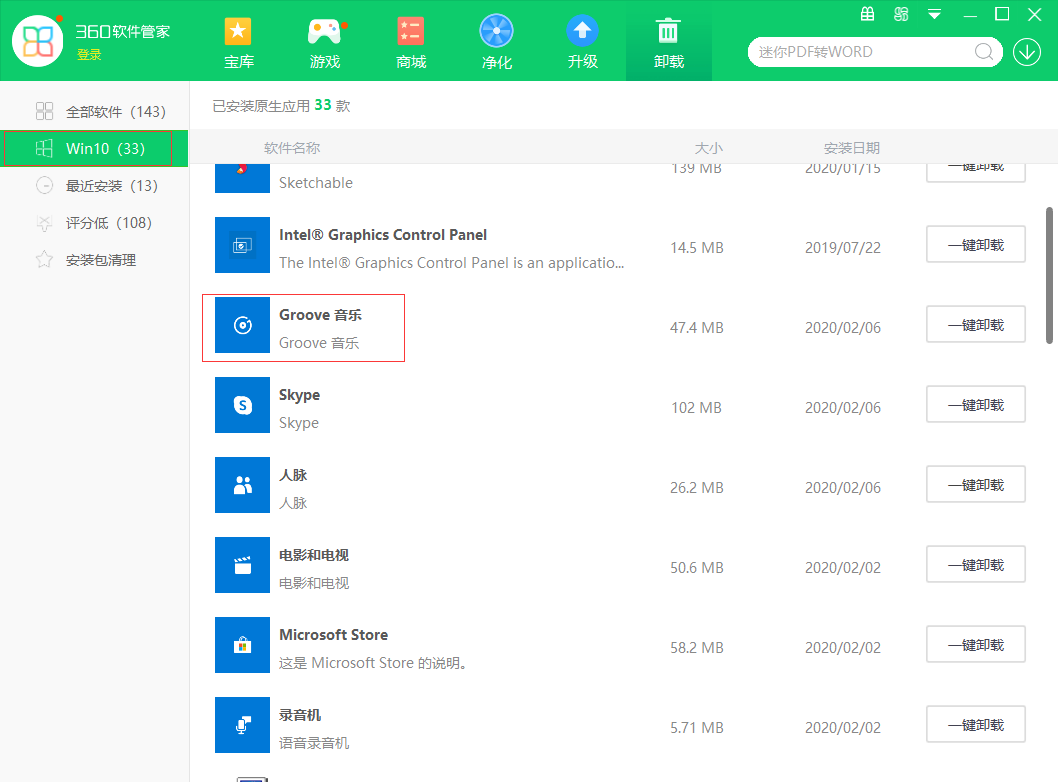The image size is (1058, 782).
Task: Click the 人脉 people app icon
Action: click(x=242, y=485)
